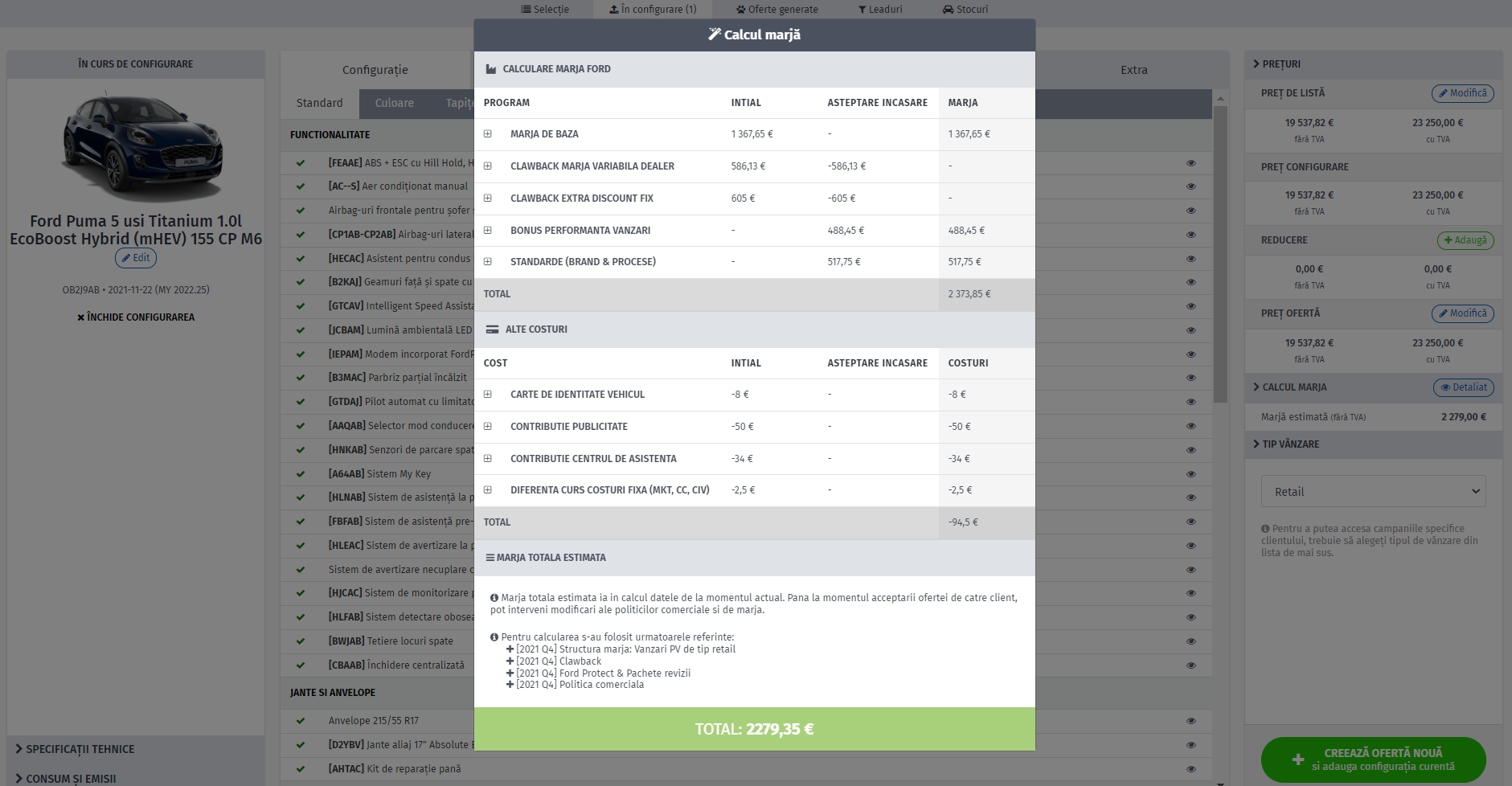Click the green TOTAL: 2279,35 € bar
This screenshot has width=1512, height=786.
(755, 729)
